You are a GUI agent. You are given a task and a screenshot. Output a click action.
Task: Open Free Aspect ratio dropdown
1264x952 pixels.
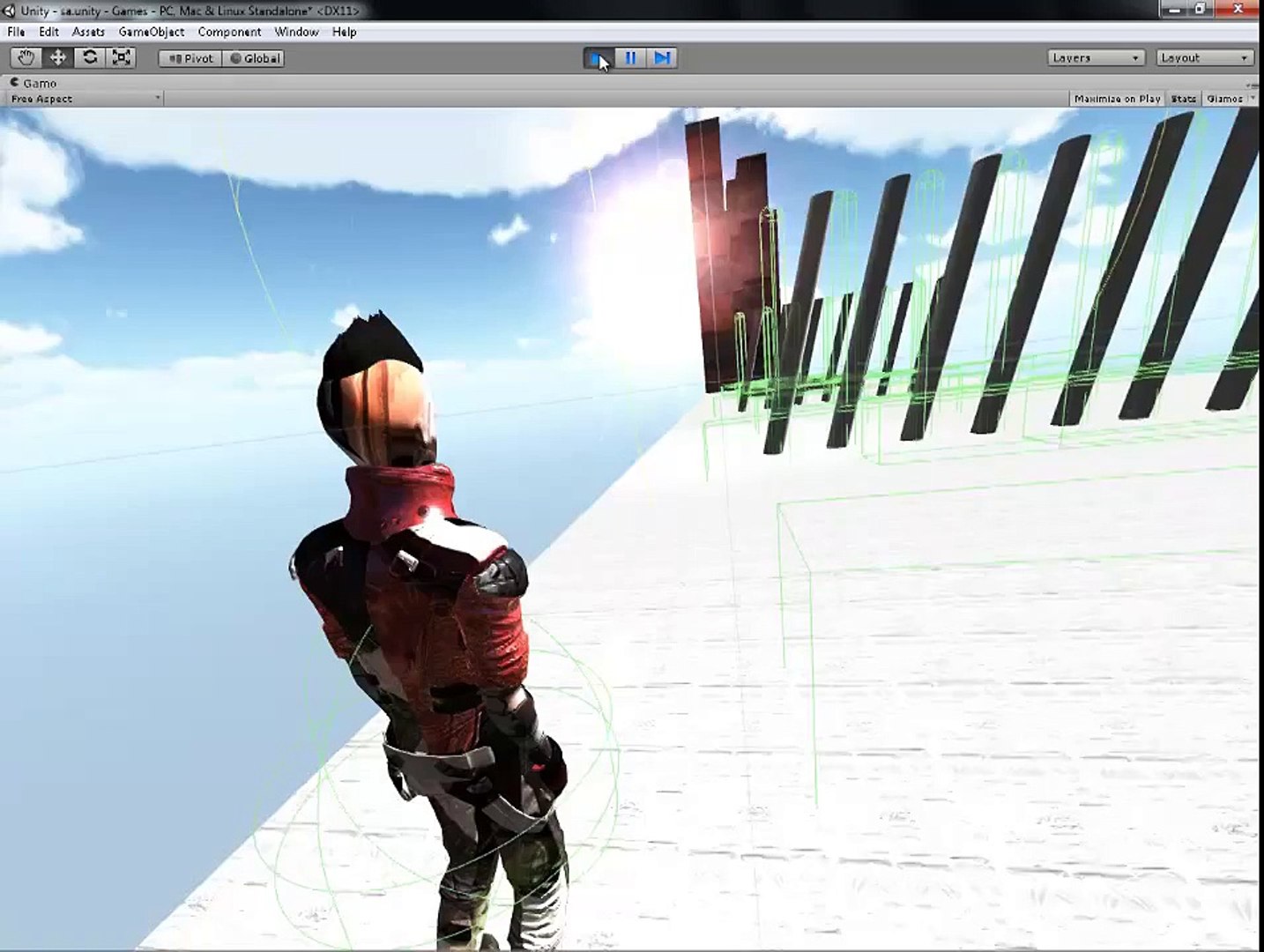86,99
